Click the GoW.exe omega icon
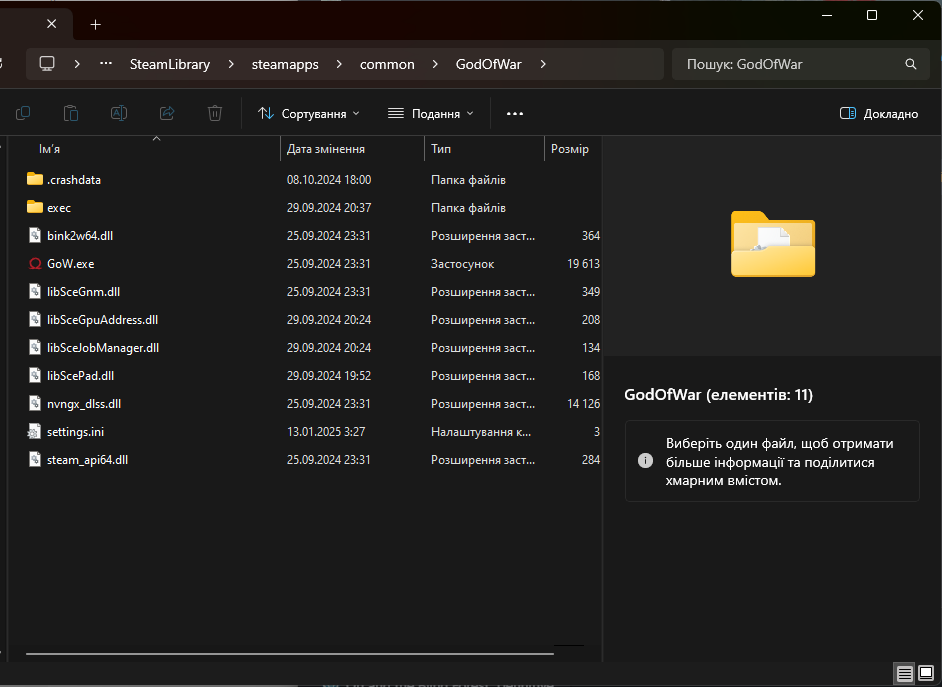The width and height of the screenshot is (942, 687). point(35,264)
